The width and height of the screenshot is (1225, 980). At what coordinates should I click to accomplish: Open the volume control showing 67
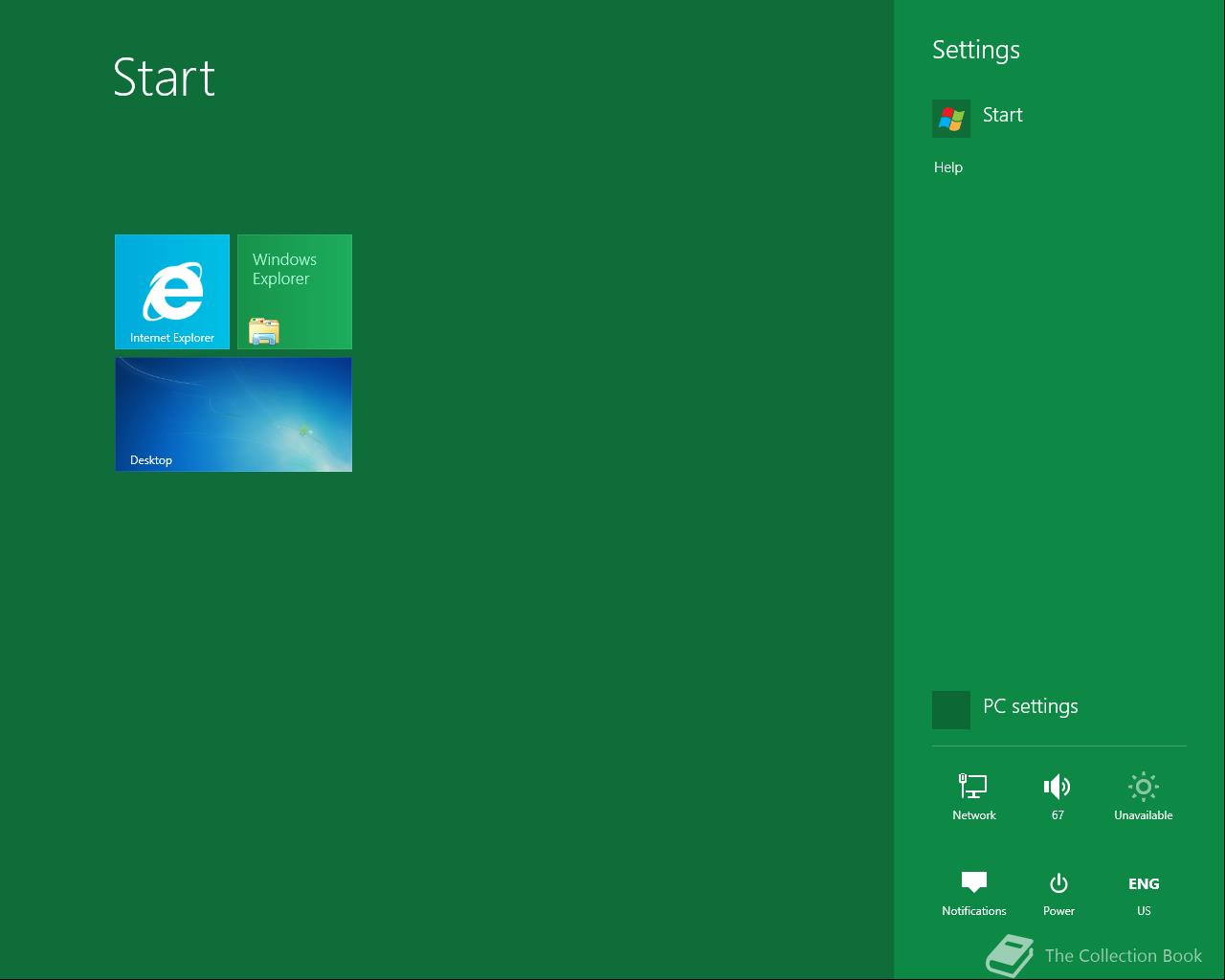pos(1058,796)
